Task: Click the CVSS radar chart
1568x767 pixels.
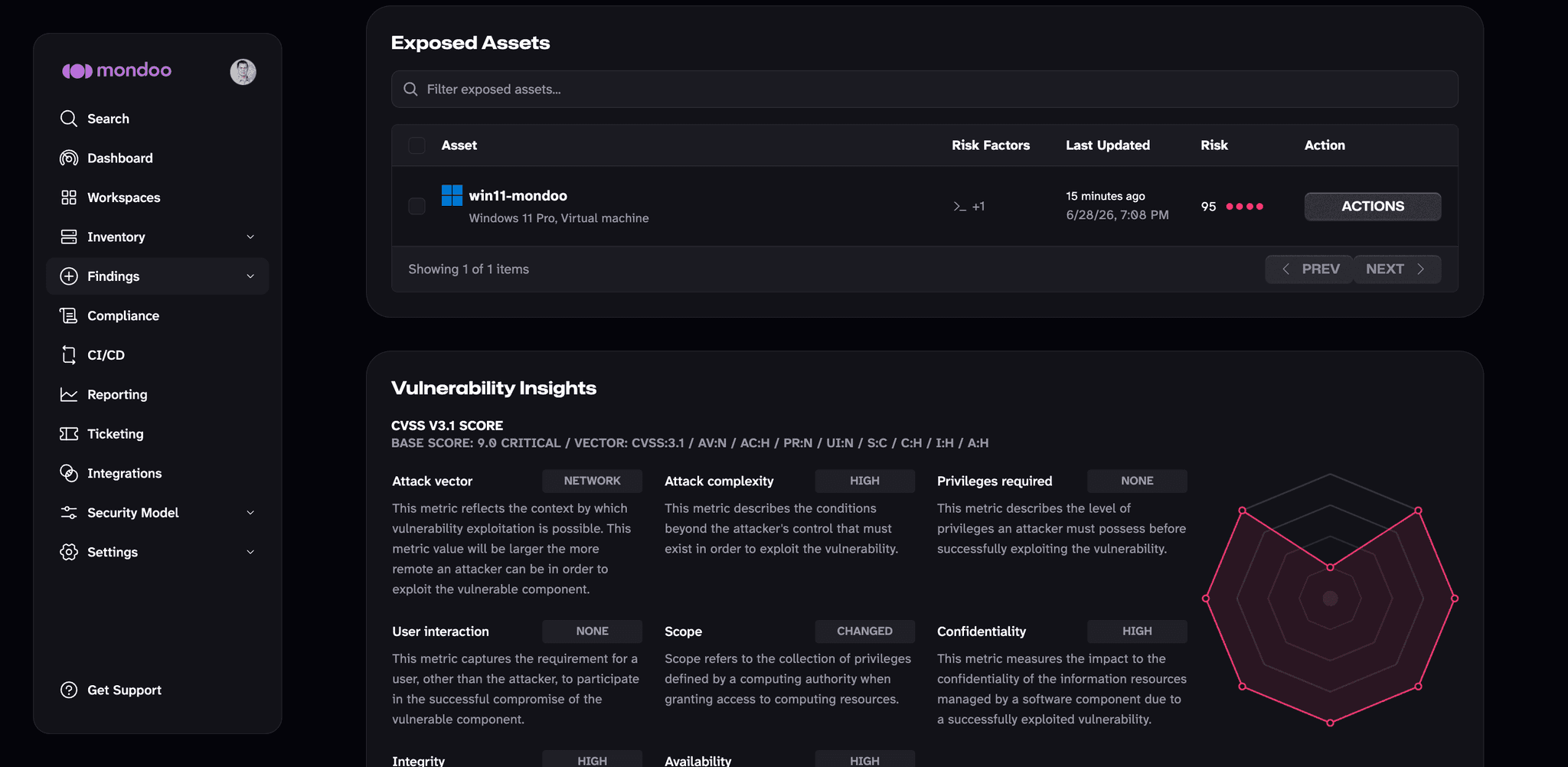Action: tap(1330, 599)
